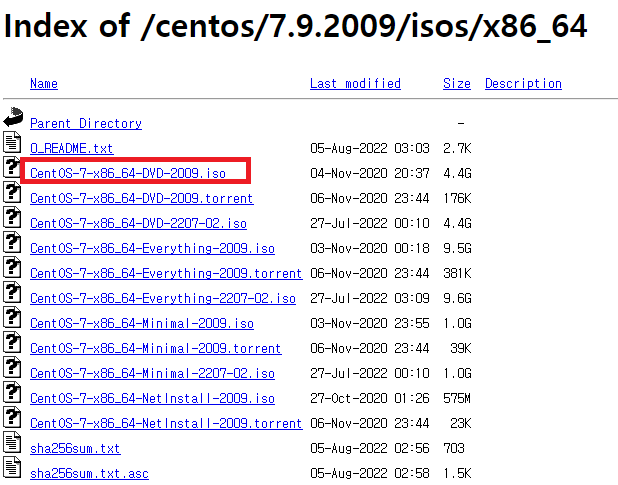Download CentOS-7-x86_64-DVD-2009.iso

click(128, 173)
